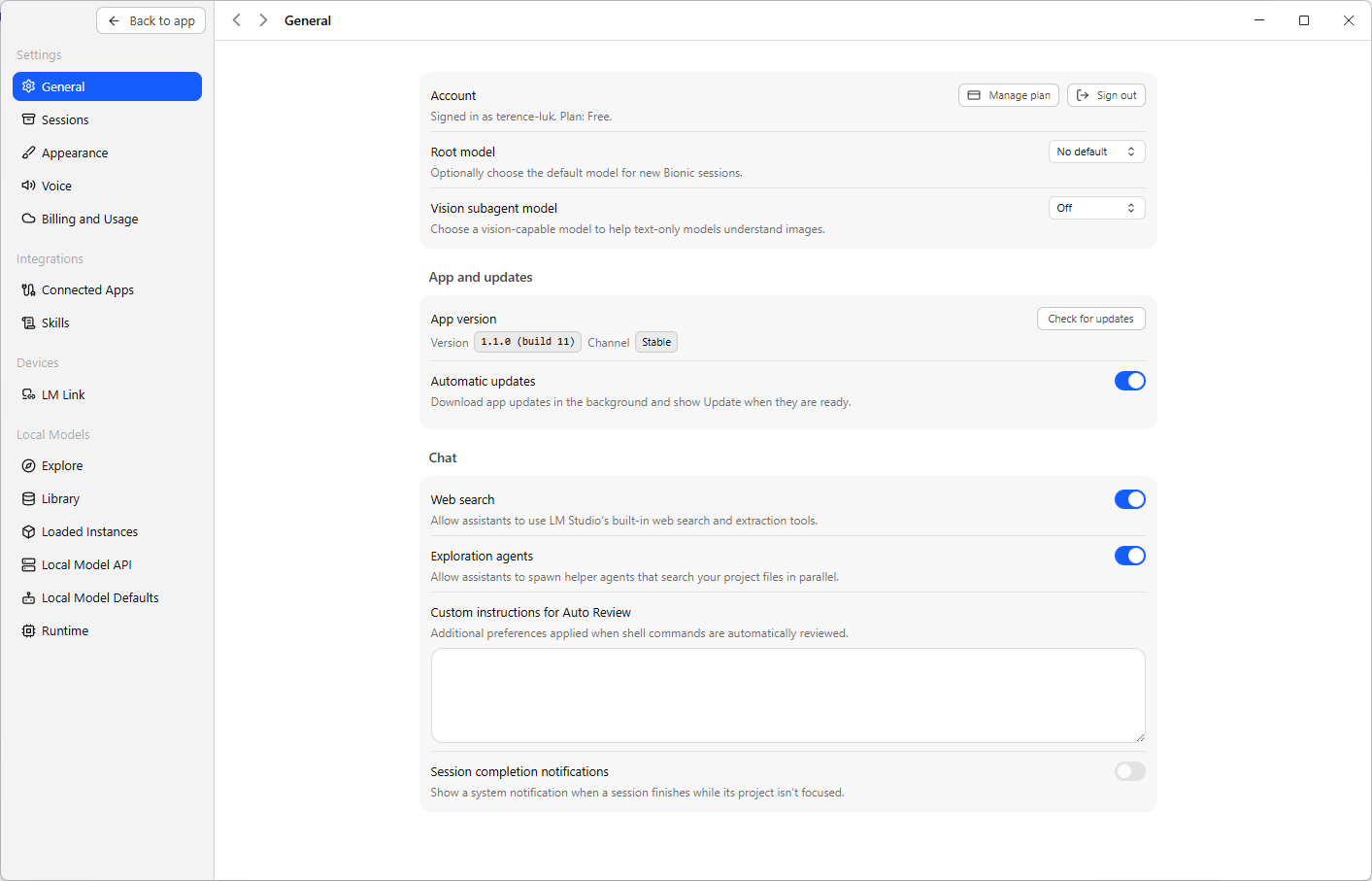Screen dimensions: 1372x881
Task: Disable the Automatic updates toggle
Action: (x=1129, y=381)
